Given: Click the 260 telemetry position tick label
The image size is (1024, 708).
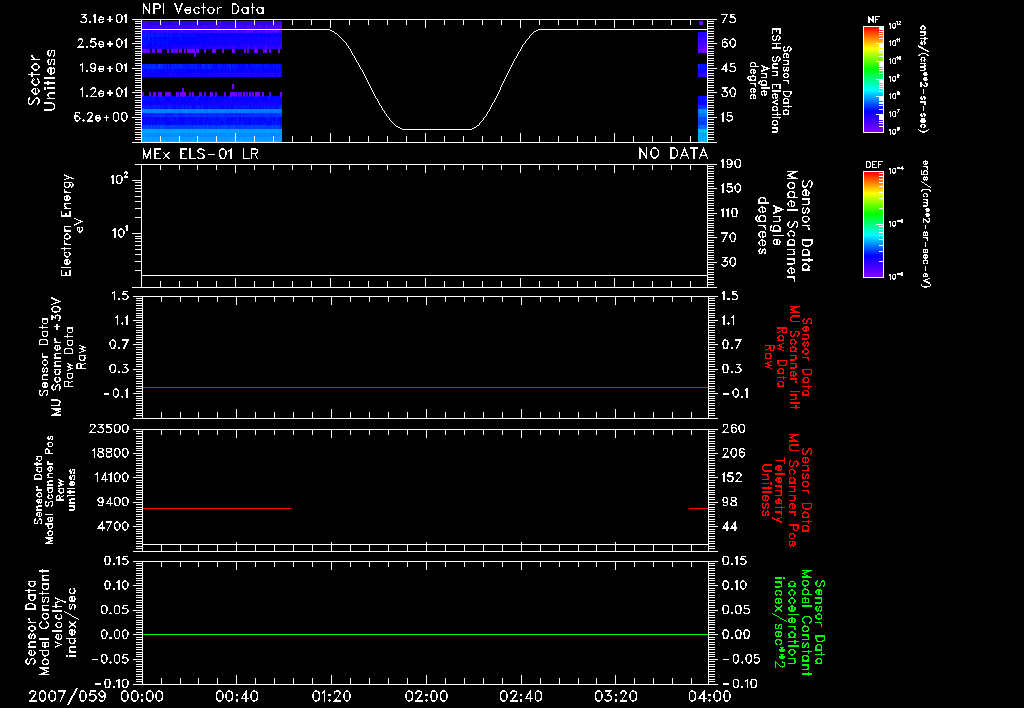Looking at the screenshot, I should tap(733, 428).
